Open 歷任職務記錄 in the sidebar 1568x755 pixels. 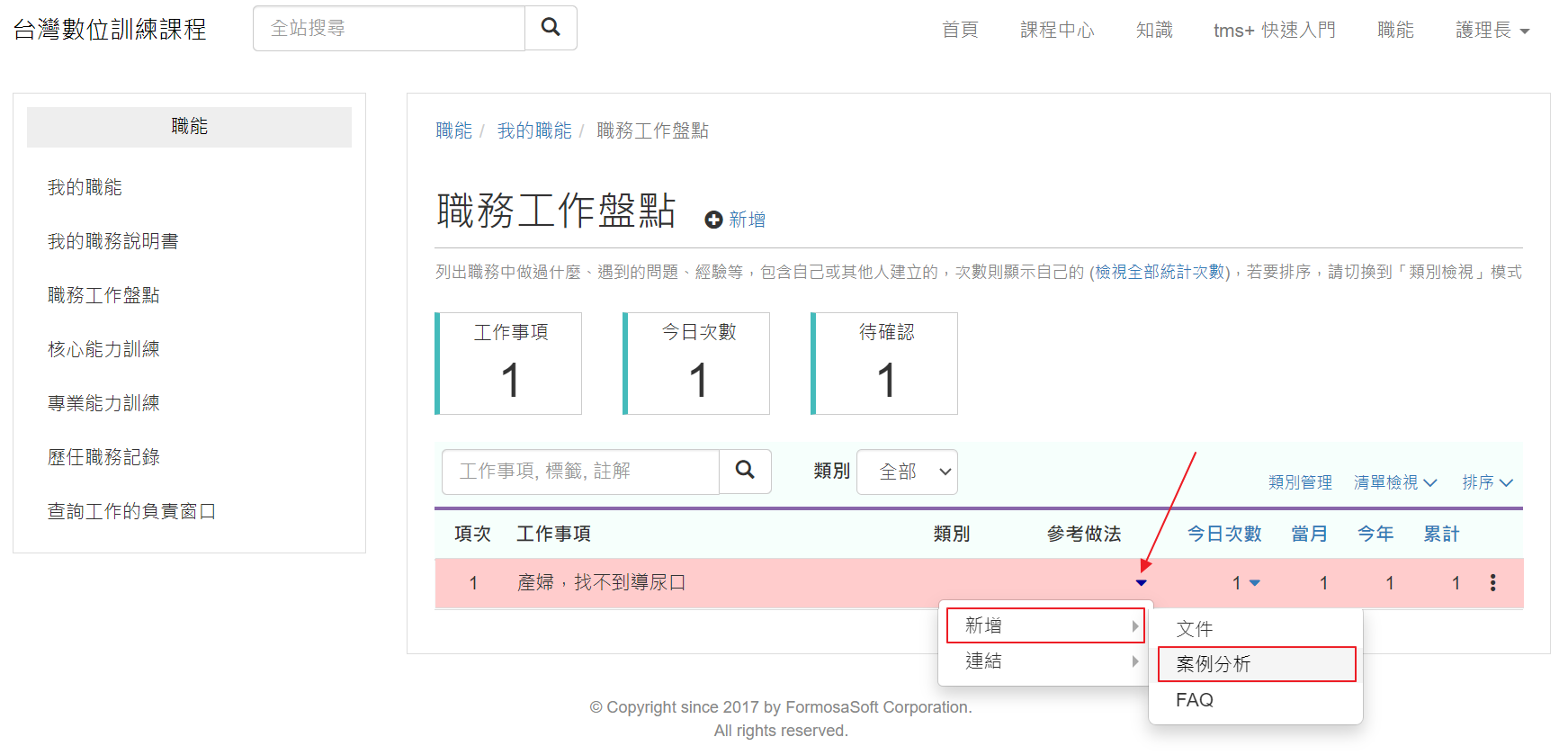click(103, 457)
